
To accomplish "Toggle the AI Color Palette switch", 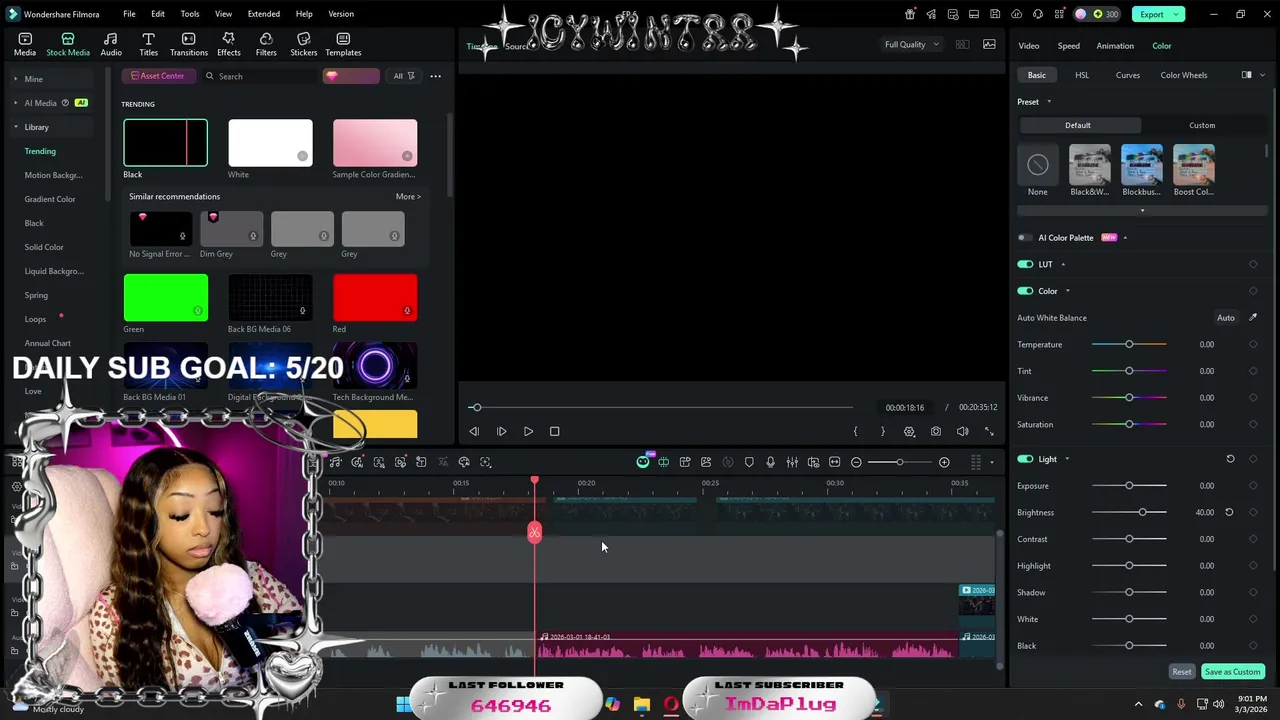I will click(x=1025, y=238).
